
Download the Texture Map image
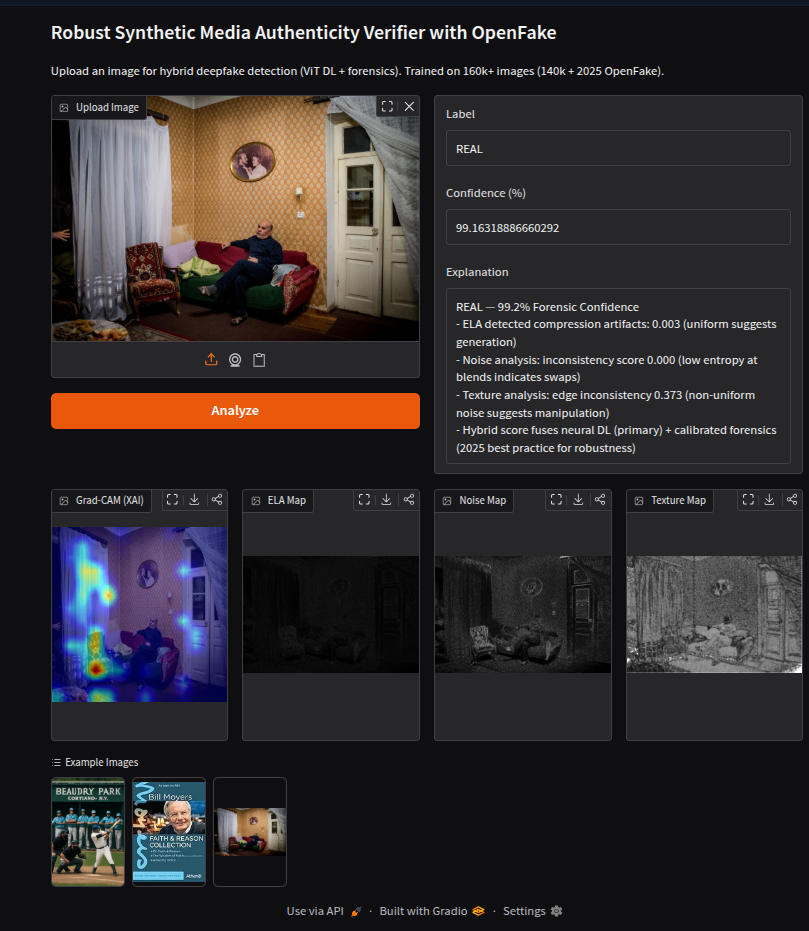pyautogui.click(x=769, y=499)
